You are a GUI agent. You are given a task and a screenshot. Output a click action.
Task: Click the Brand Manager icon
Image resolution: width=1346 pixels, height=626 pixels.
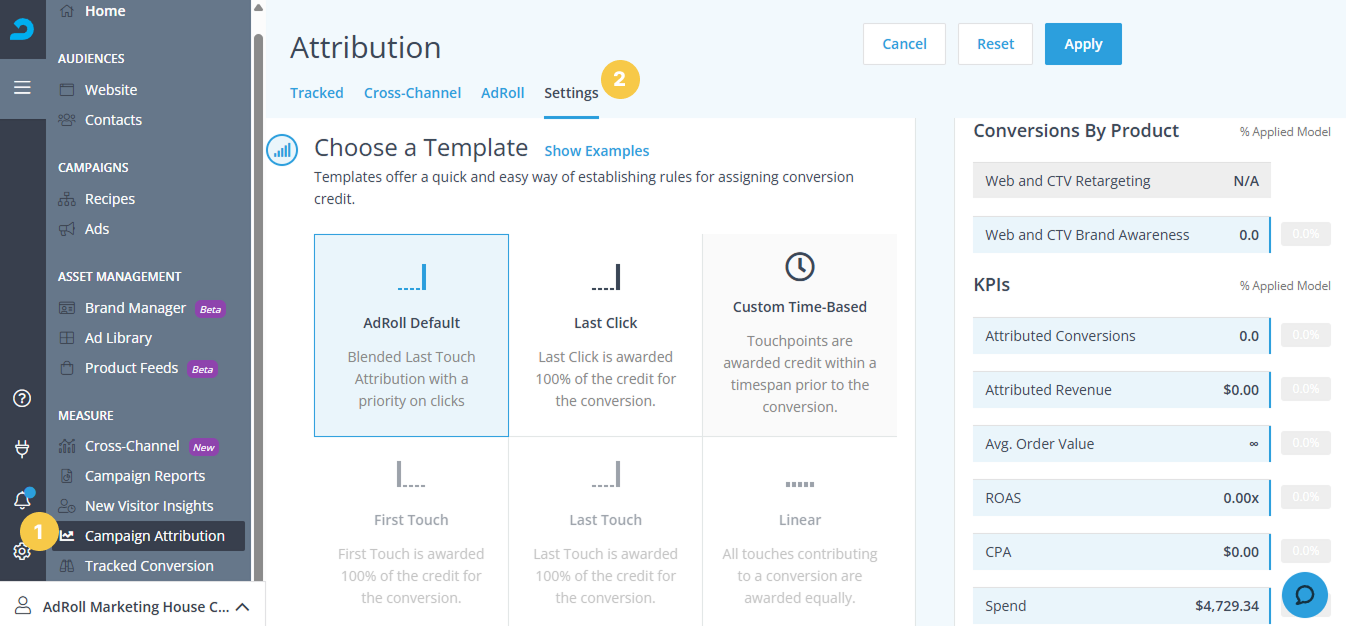(x=67, y=308)
